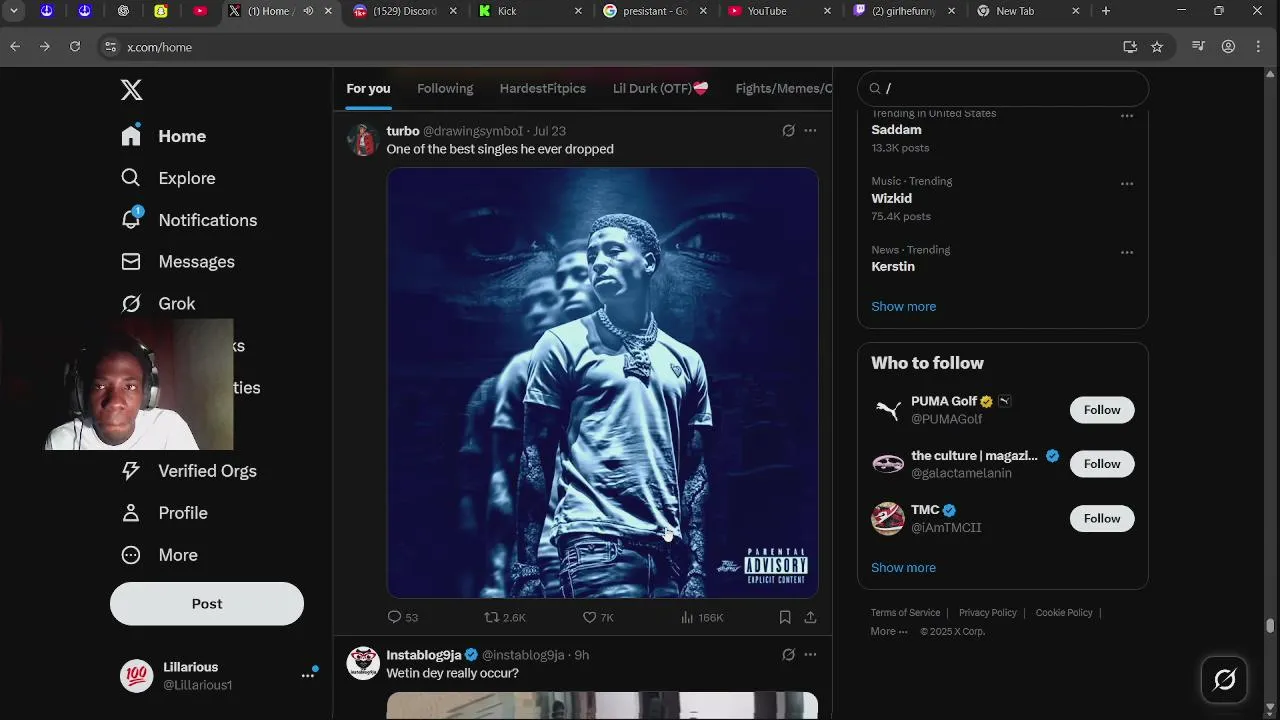Viewport: 1280px width, 720px height.
Task: Open install app icon in address bar
Action: pyautogui.click(x=1130, y=47)
